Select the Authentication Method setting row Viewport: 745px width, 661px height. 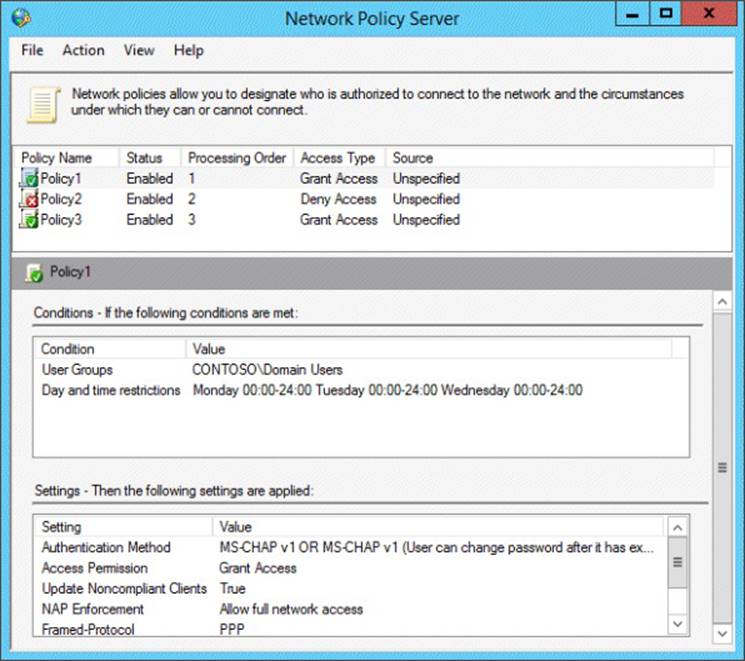click(x=106, y=548)
